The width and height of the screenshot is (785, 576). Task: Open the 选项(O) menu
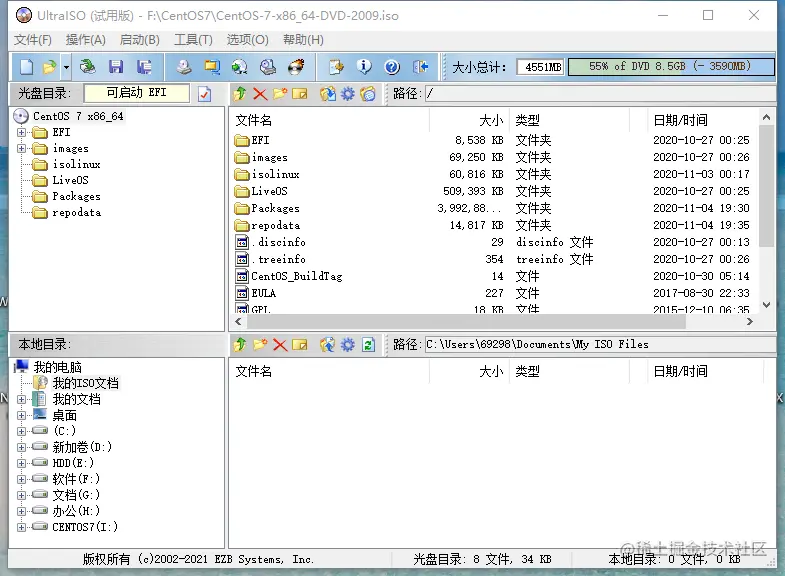coord(247,40)
